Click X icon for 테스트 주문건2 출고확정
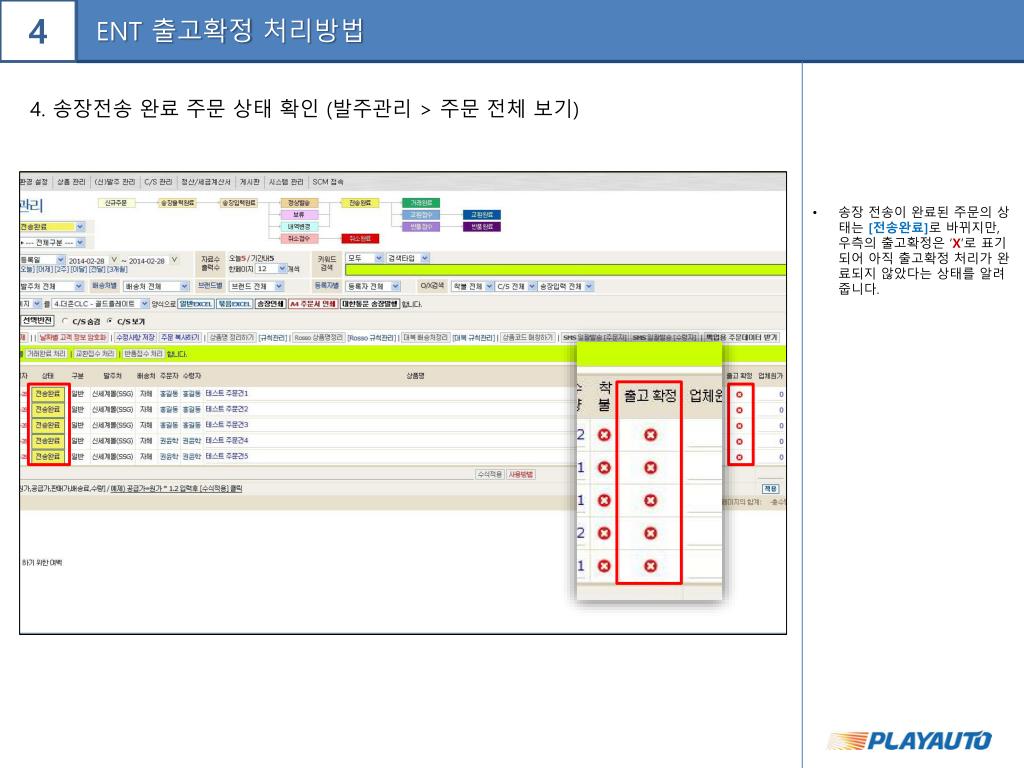 tap(739, 410)
